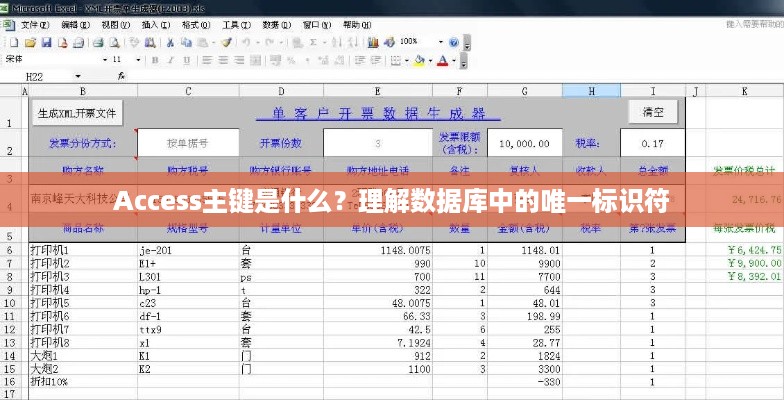Create a new workbook from toolbar
This screenshot has width=784, height=400.
pyautogui.click(x=14, y=43)
